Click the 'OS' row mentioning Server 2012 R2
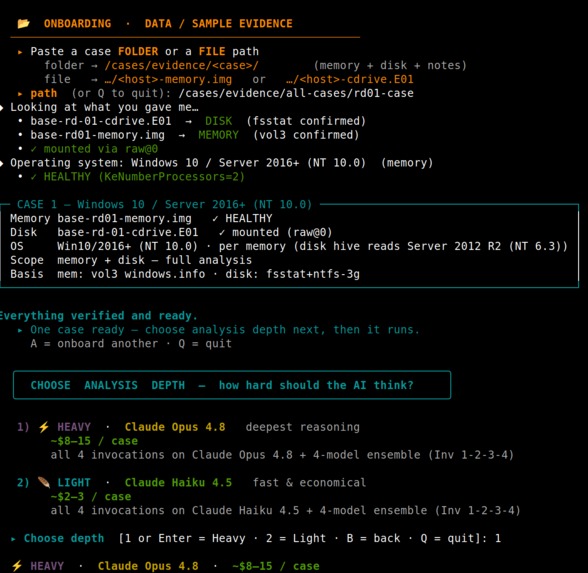The height and width of the screenshot is (573, 588). [x=289, y=246]
